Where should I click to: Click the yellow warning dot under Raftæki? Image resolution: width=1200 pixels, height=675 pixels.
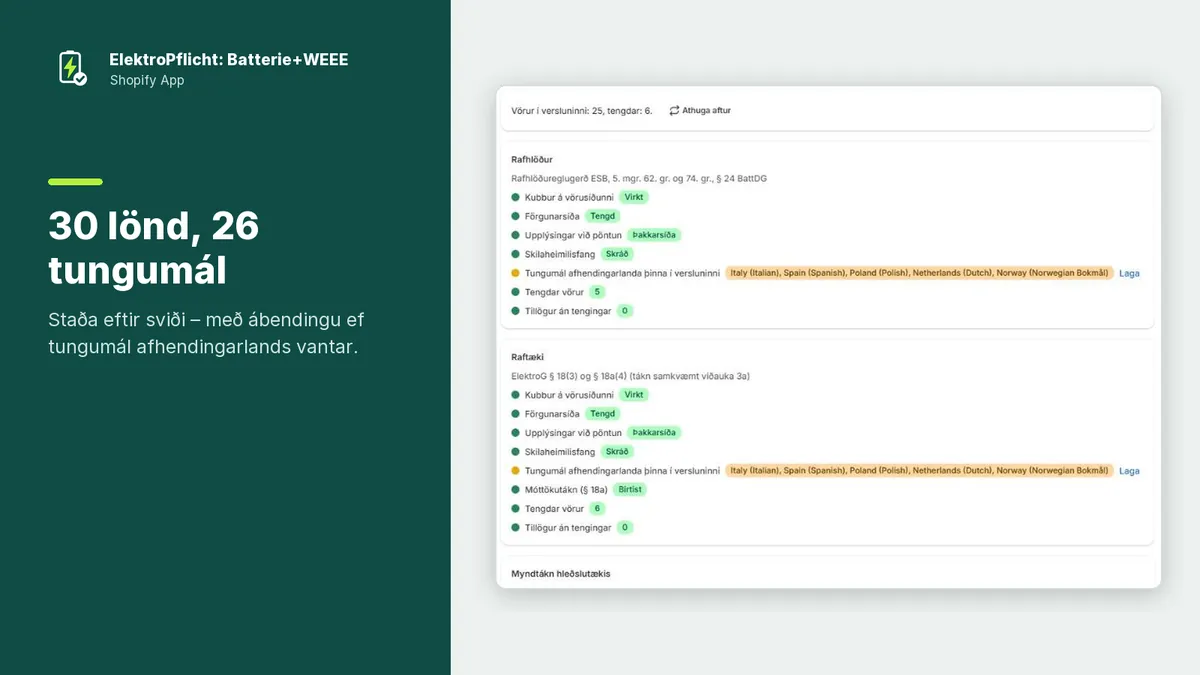coord(516,471)
